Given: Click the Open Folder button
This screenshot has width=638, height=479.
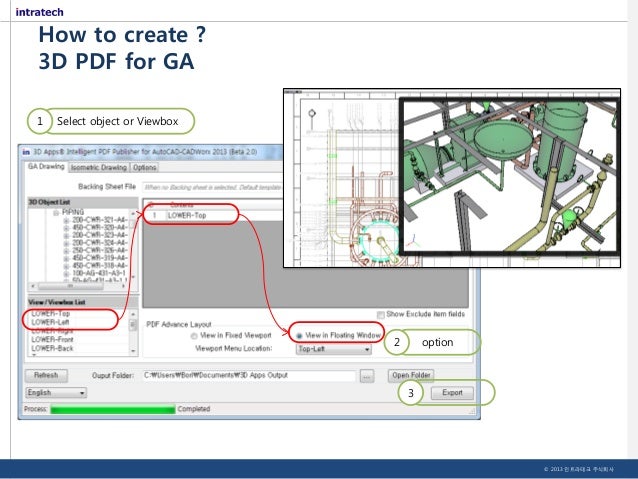Looking at the screenshot, I should (411, 375).
